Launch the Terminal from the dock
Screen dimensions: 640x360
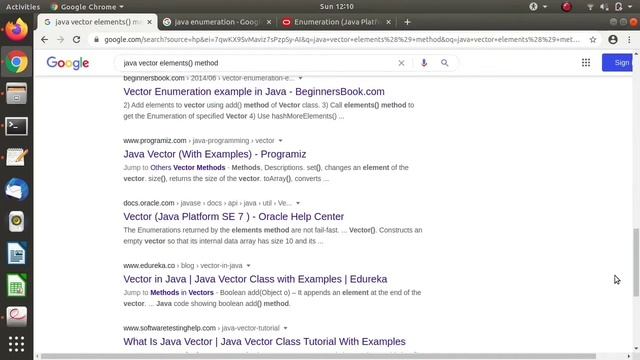[16, 126]
